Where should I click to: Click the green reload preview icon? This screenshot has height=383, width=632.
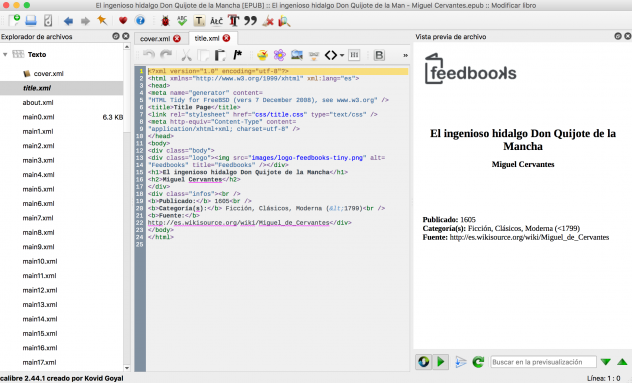pos(478,362)
